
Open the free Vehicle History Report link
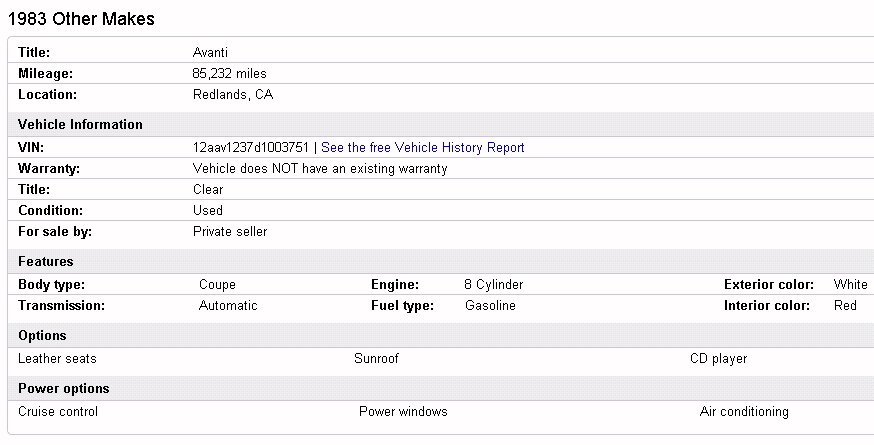tap(422, 148)
